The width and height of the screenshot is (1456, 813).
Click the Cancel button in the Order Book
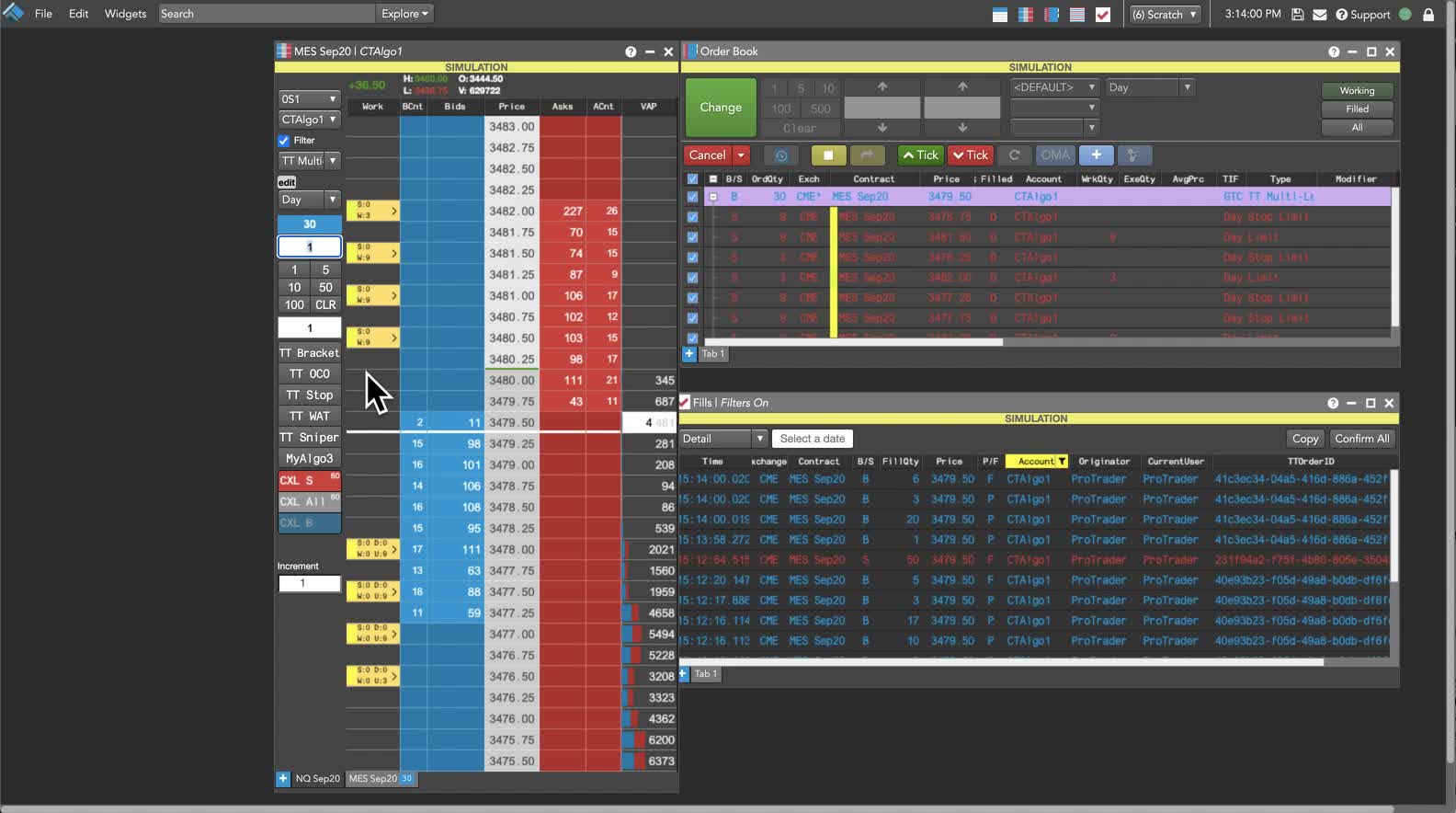tap(708, 155)
